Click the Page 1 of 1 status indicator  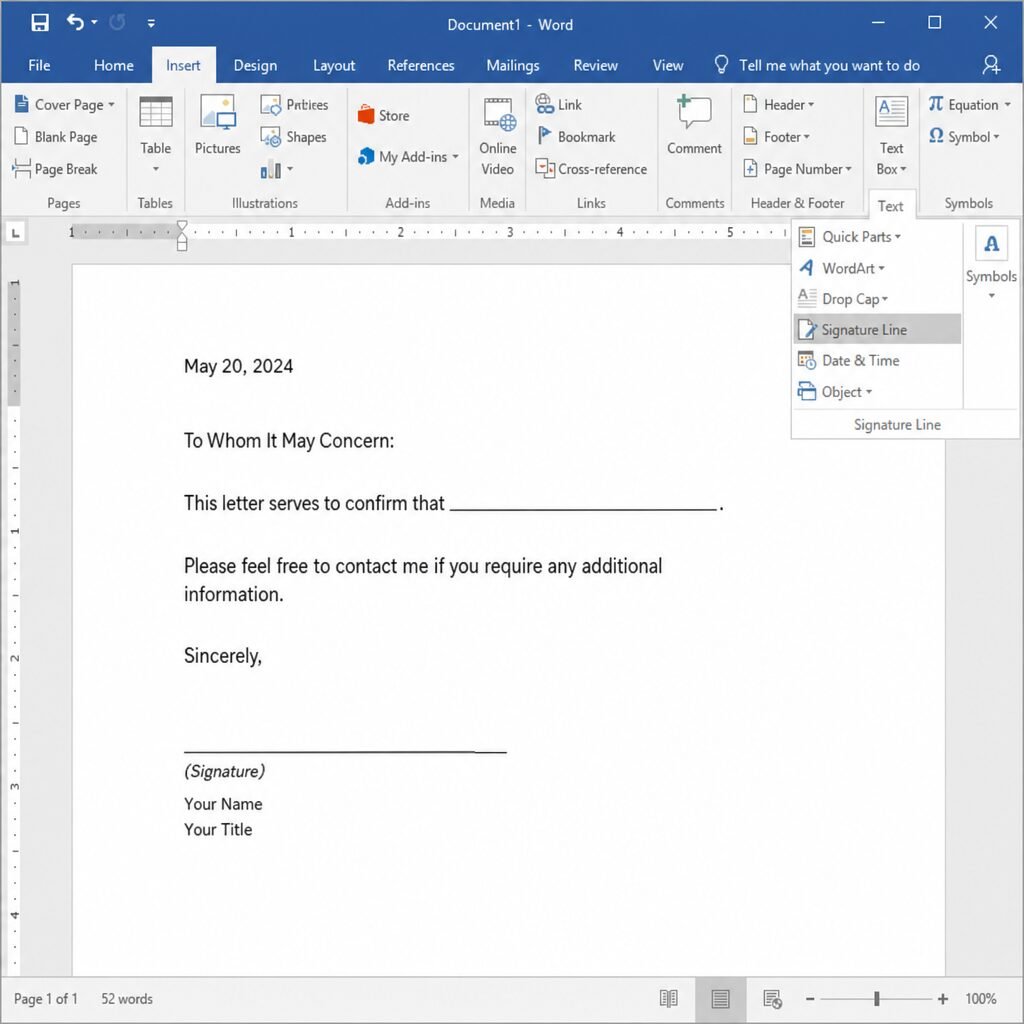46,999
